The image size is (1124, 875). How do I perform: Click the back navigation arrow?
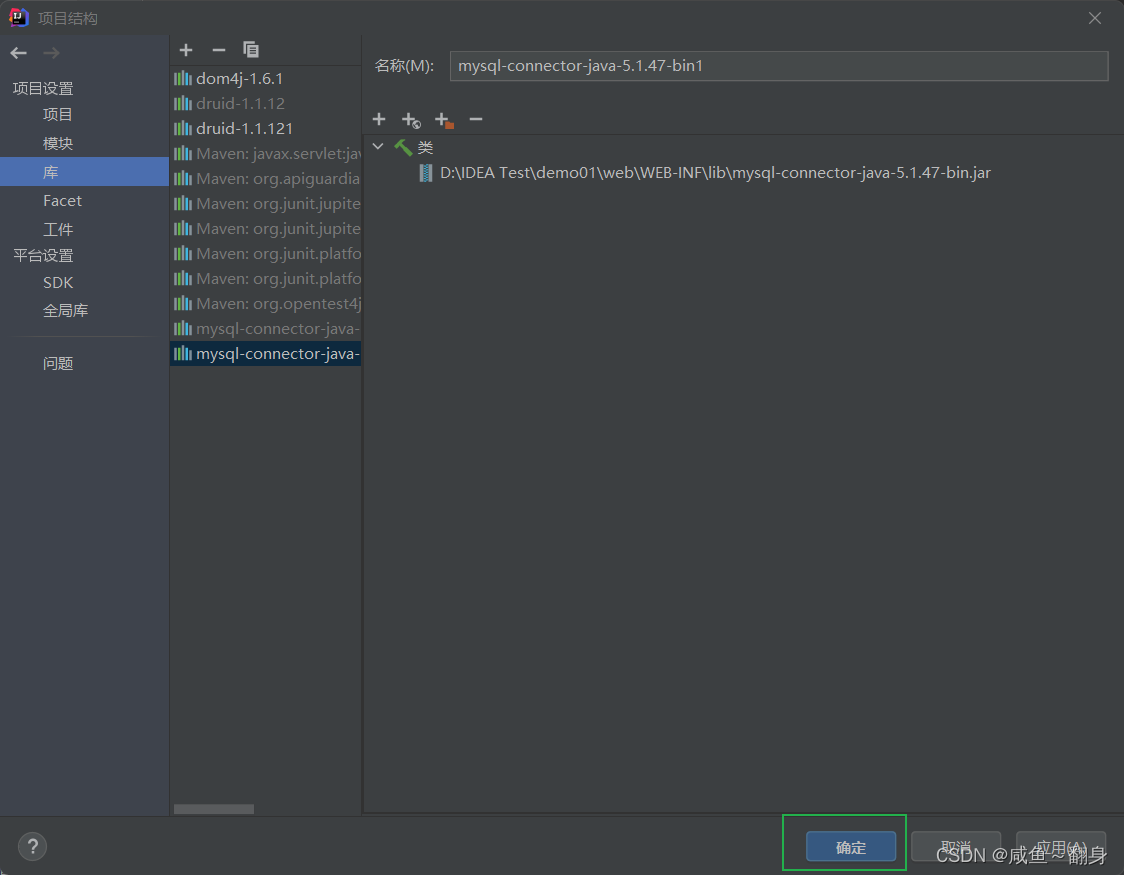19,52
